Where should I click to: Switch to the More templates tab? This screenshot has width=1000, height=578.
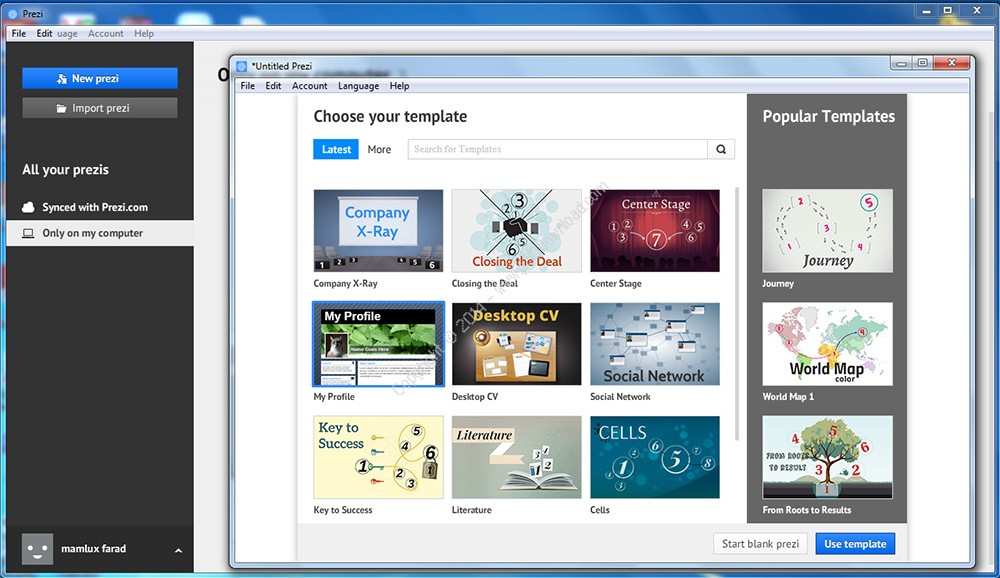379,149
